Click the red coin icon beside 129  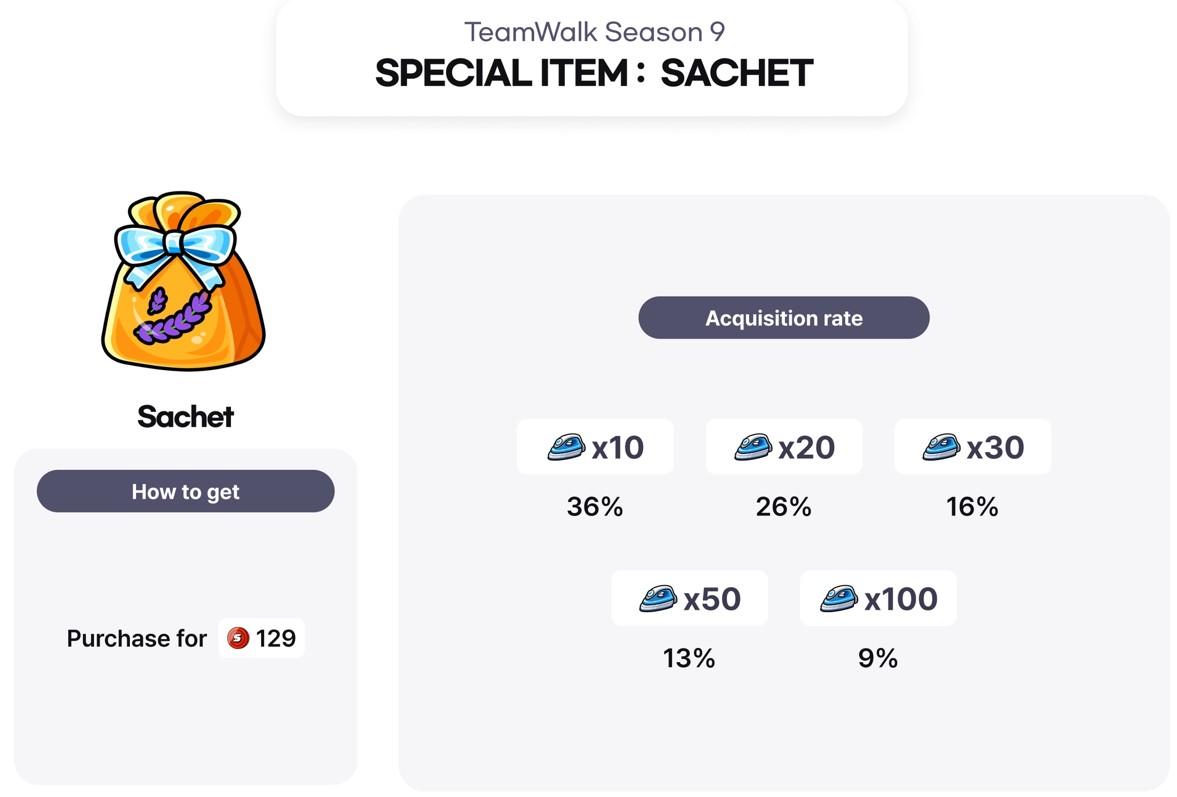pos(238,638)
